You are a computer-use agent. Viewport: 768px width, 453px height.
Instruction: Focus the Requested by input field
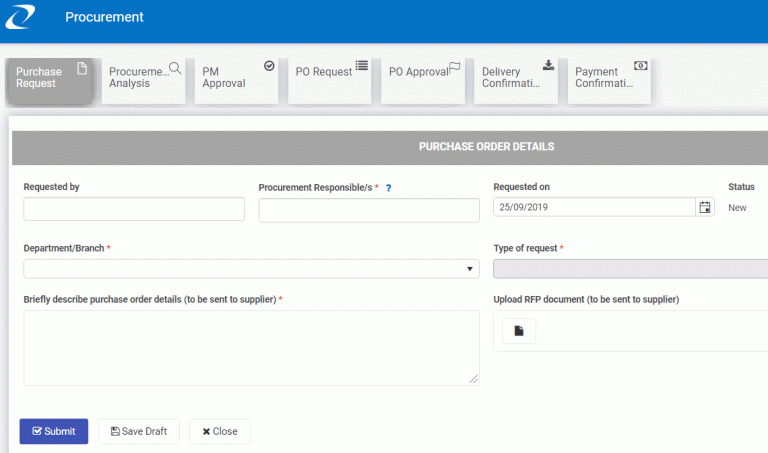[134, 209]
